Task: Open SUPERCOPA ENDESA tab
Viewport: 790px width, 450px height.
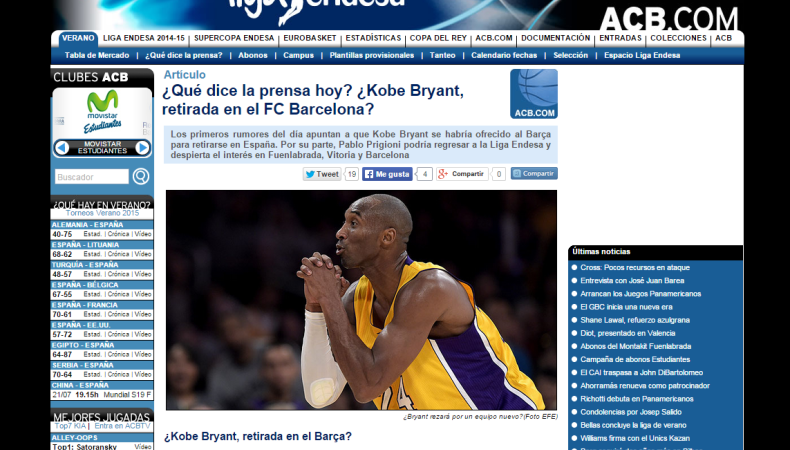Action: tap(234, 38)
